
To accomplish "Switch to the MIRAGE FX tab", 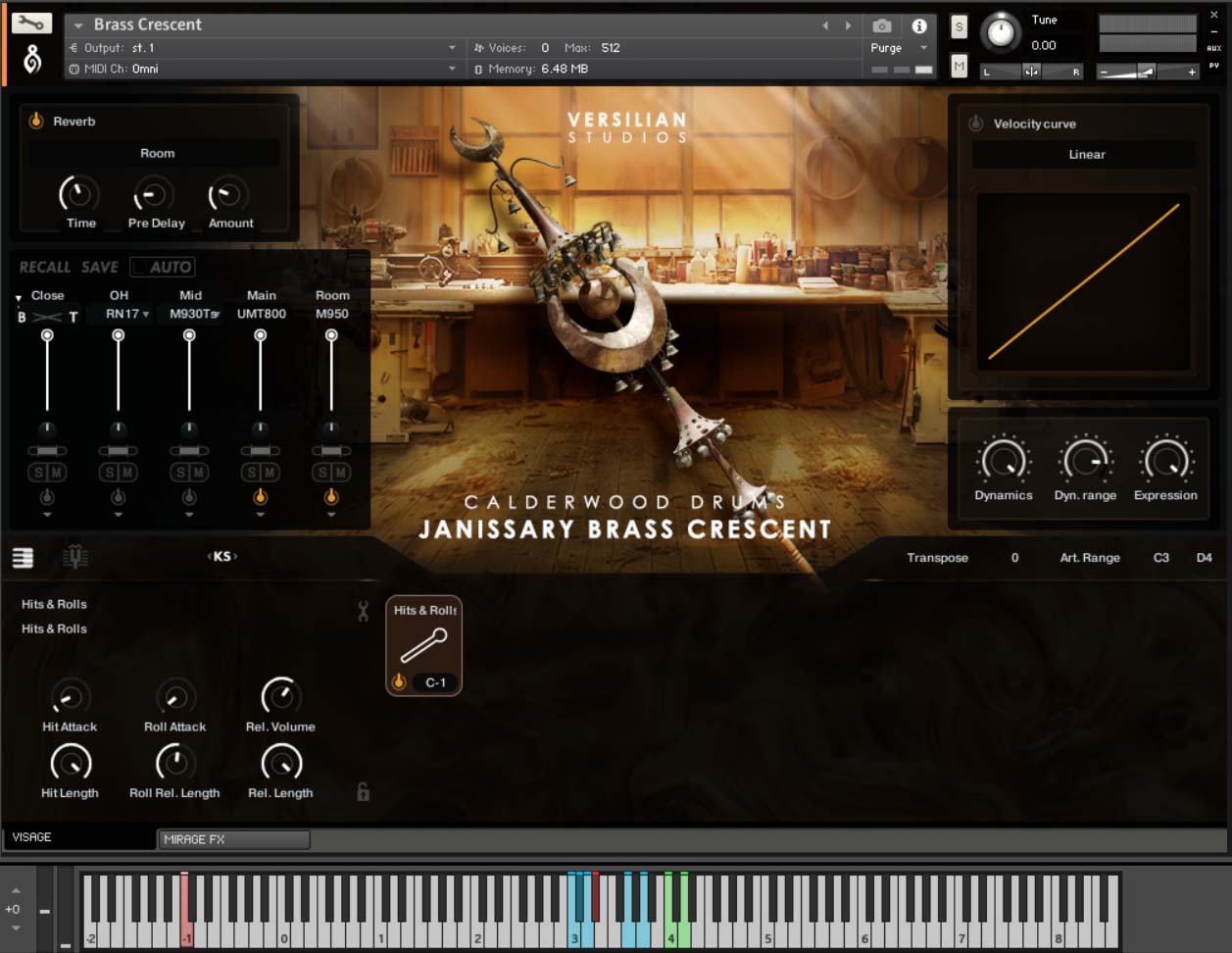I will coord(234,839).
